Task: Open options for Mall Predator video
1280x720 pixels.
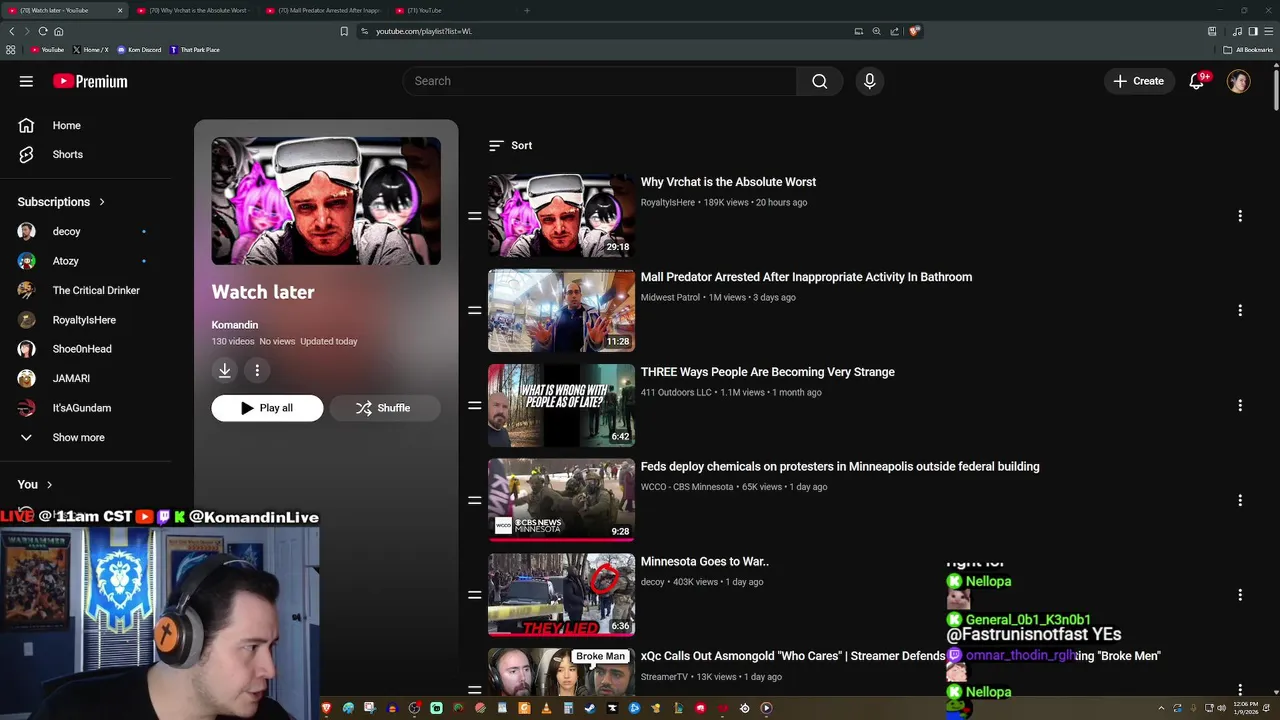Action: click(1240, 311)
